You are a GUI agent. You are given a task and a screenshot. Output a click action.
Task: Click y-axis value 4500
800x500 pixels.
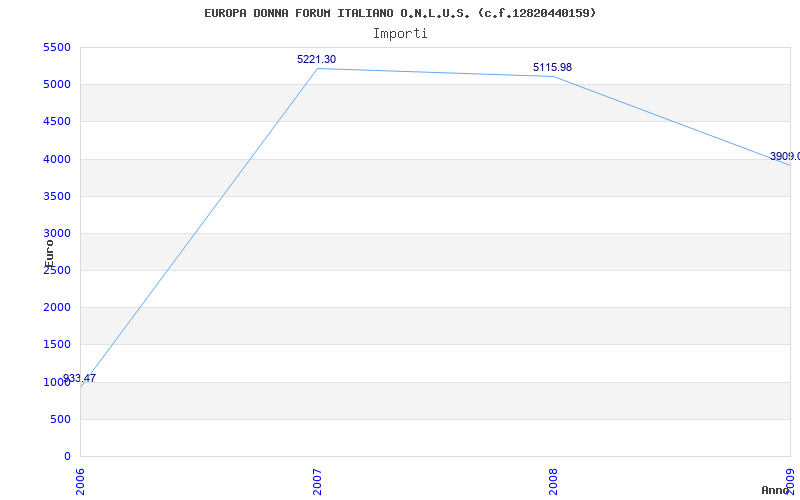tap(57, 121)
